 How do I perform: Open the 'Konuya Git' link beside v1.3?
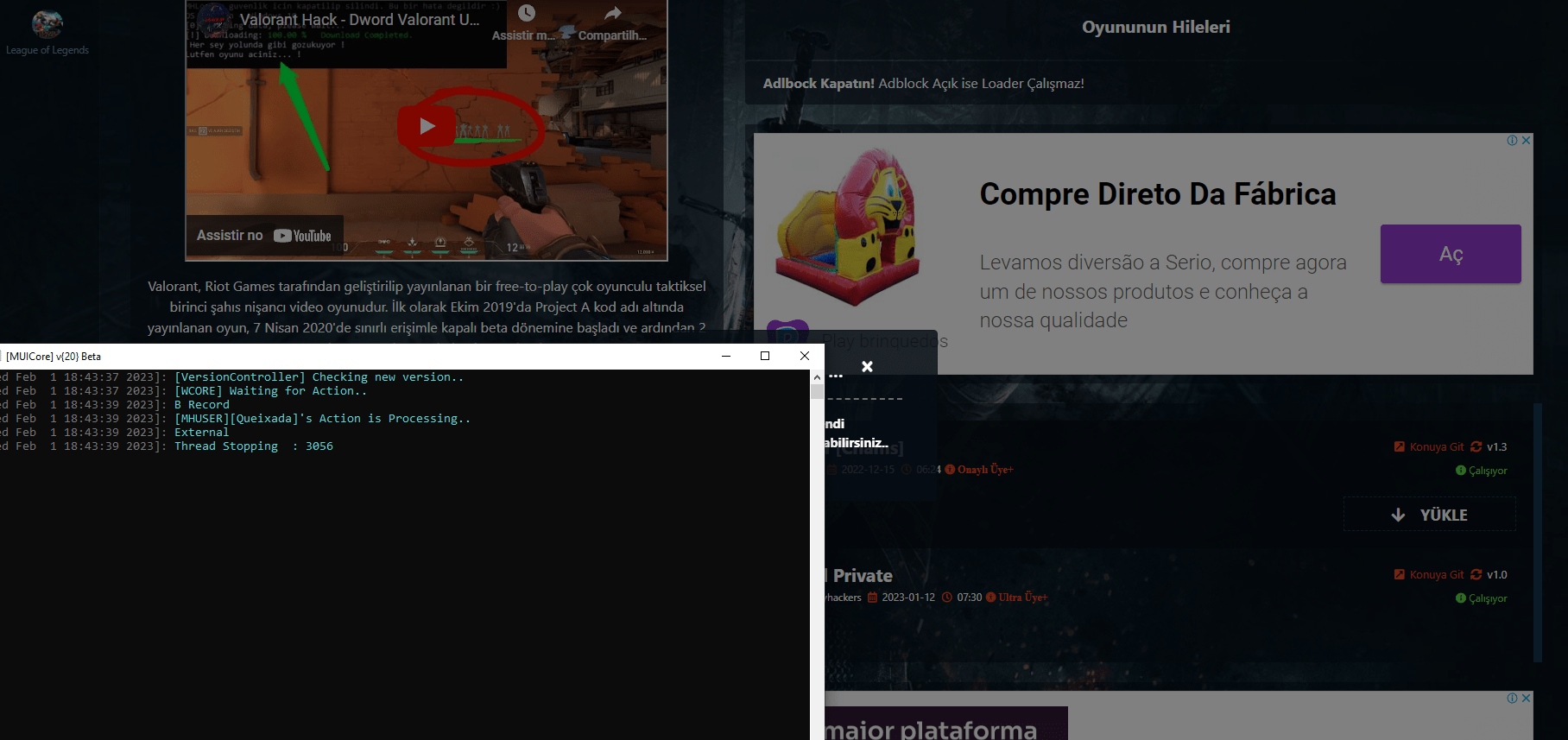pyautogui.click(x=1437, y=447)
